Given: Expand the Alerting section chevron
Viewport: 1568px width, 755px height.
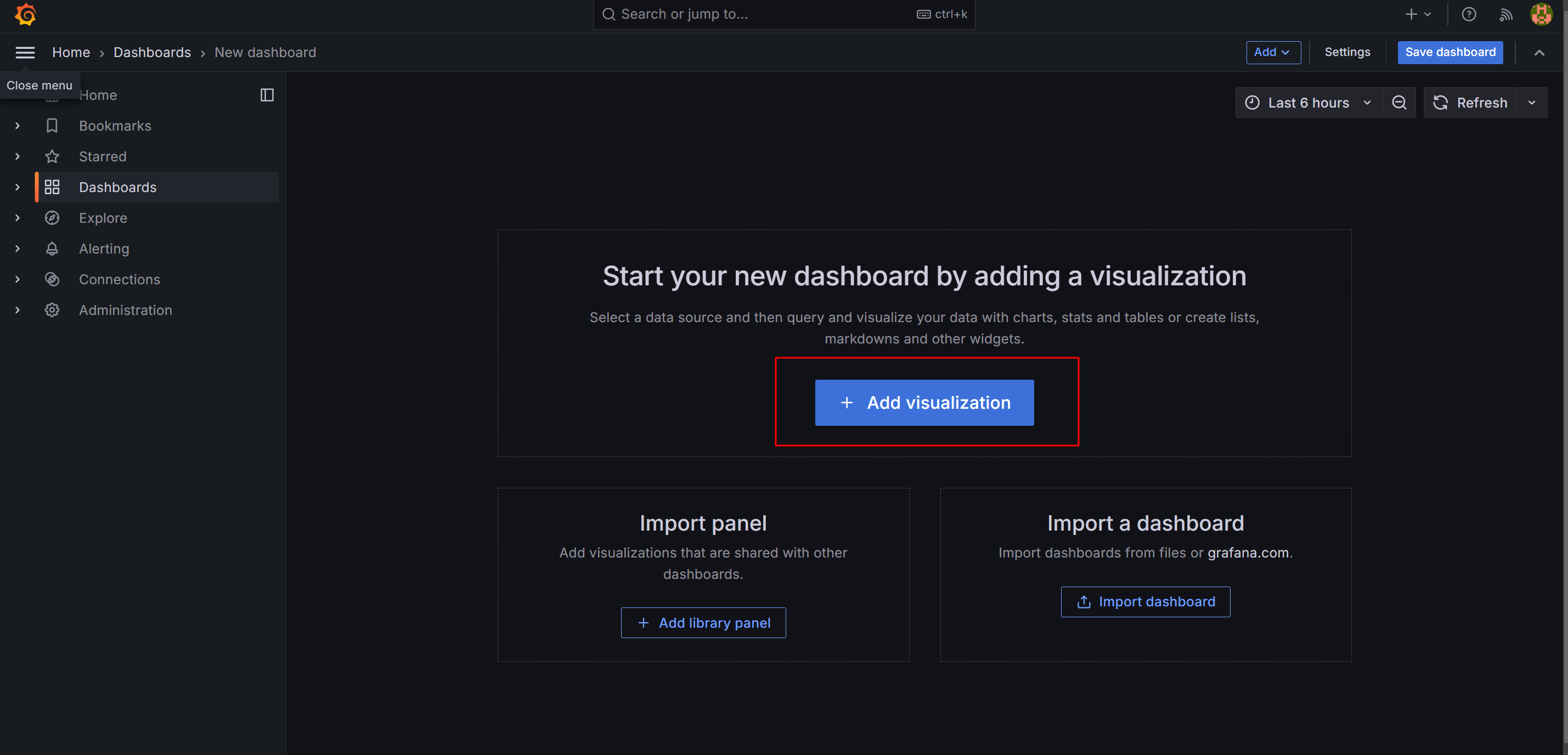Looking at the screenshot, I should point(18,249).
